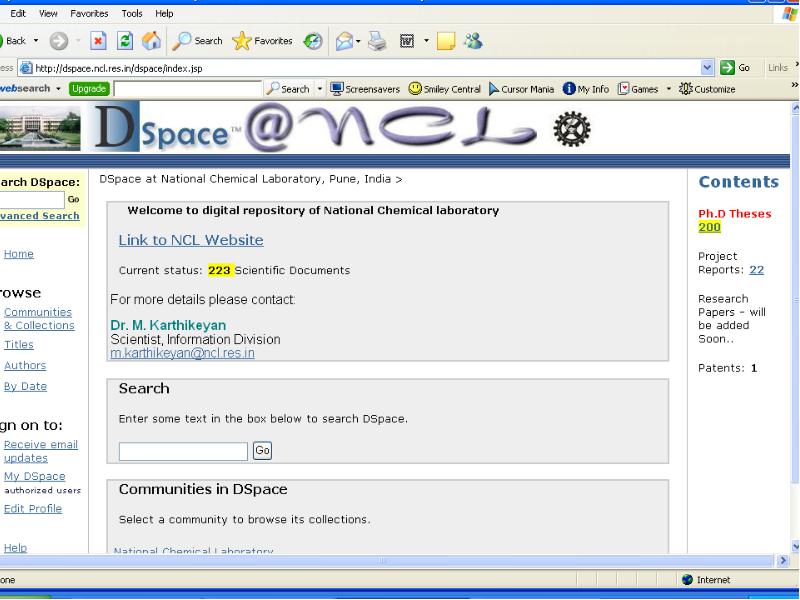Click the m.karthikeyan@ncl.res.in email link
This screenshot has width=800, height=600.
pos(182,353)
